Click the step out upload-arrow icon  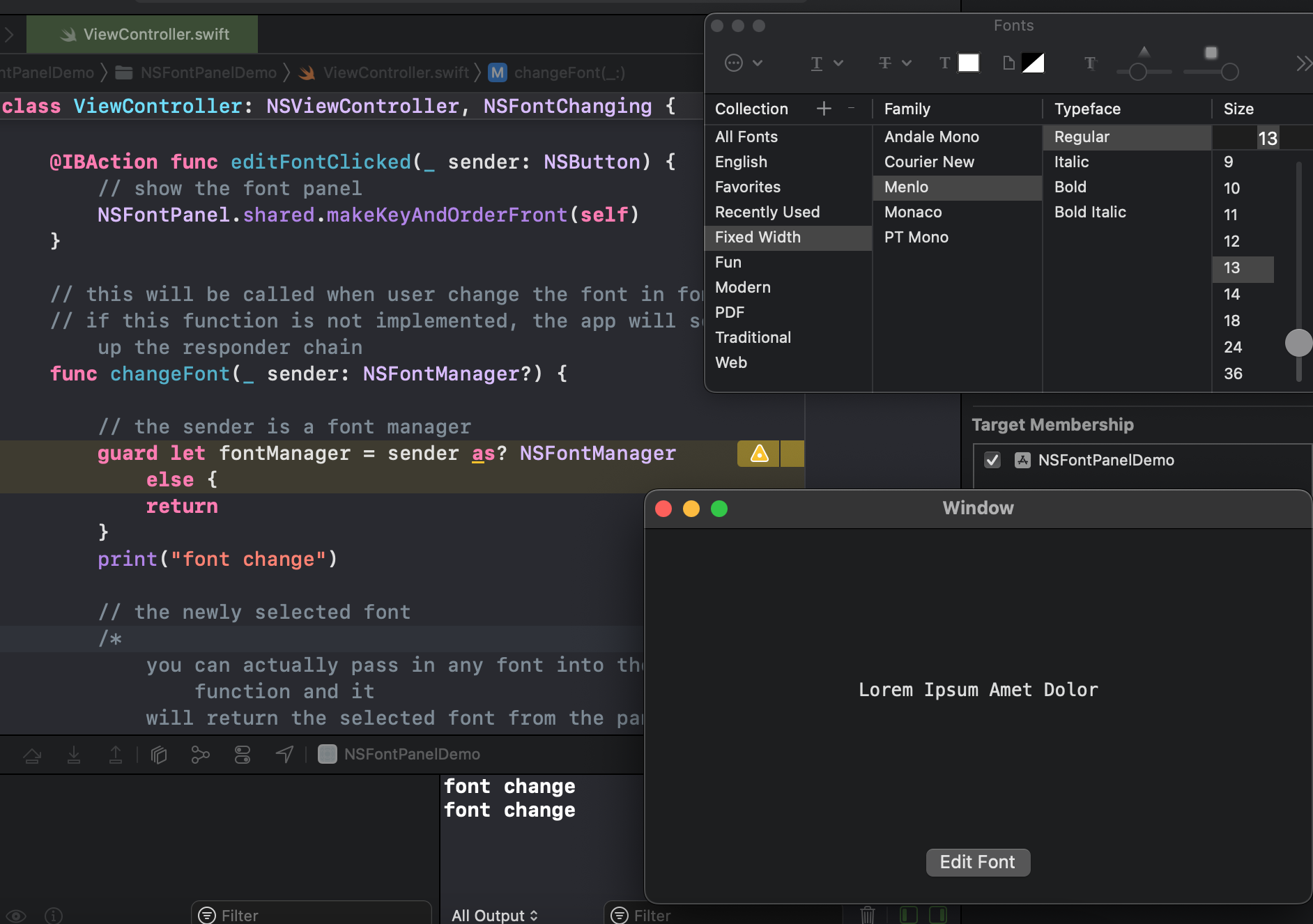(116, 755)
